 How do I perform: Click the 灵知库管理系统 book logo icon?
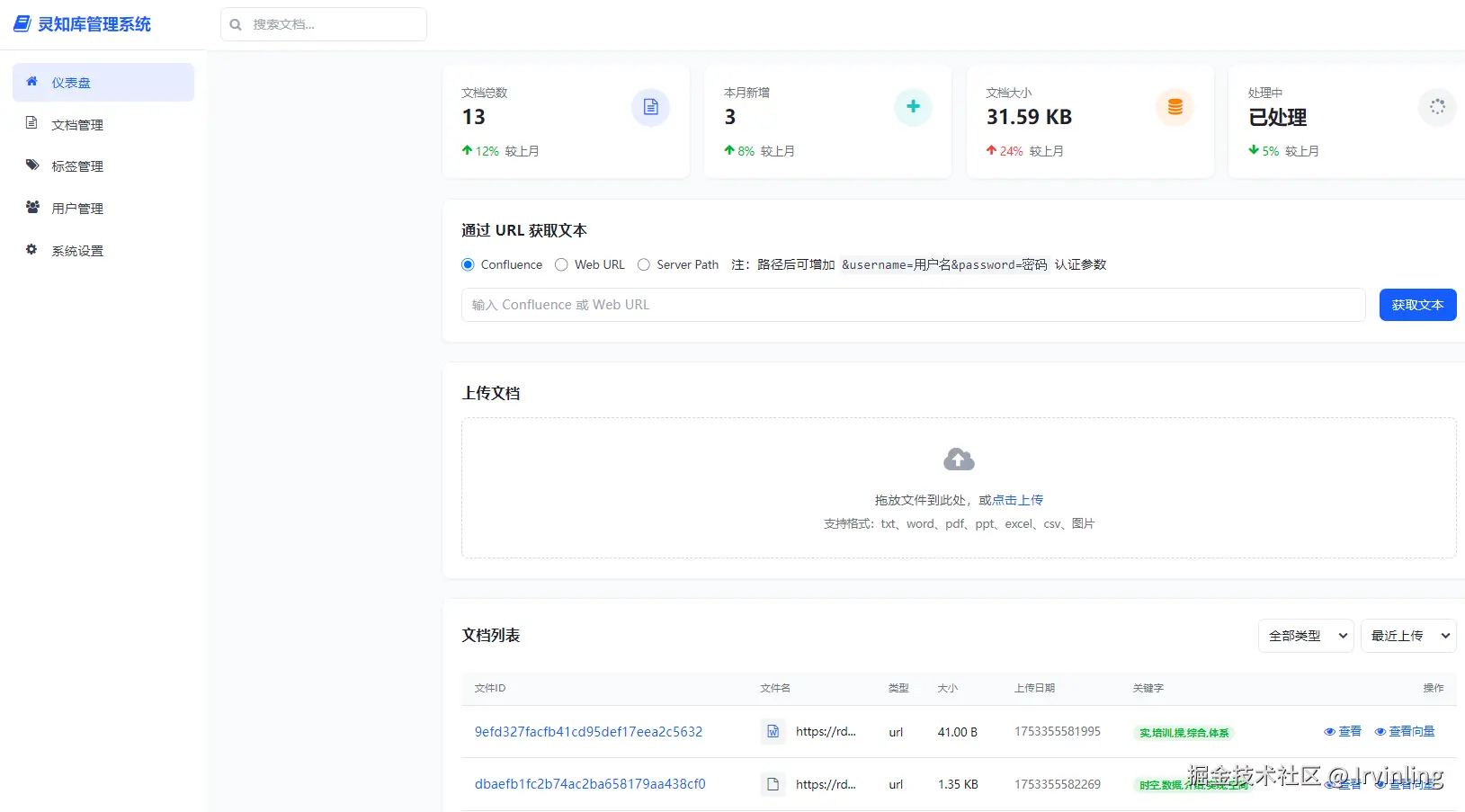(22, 24)
